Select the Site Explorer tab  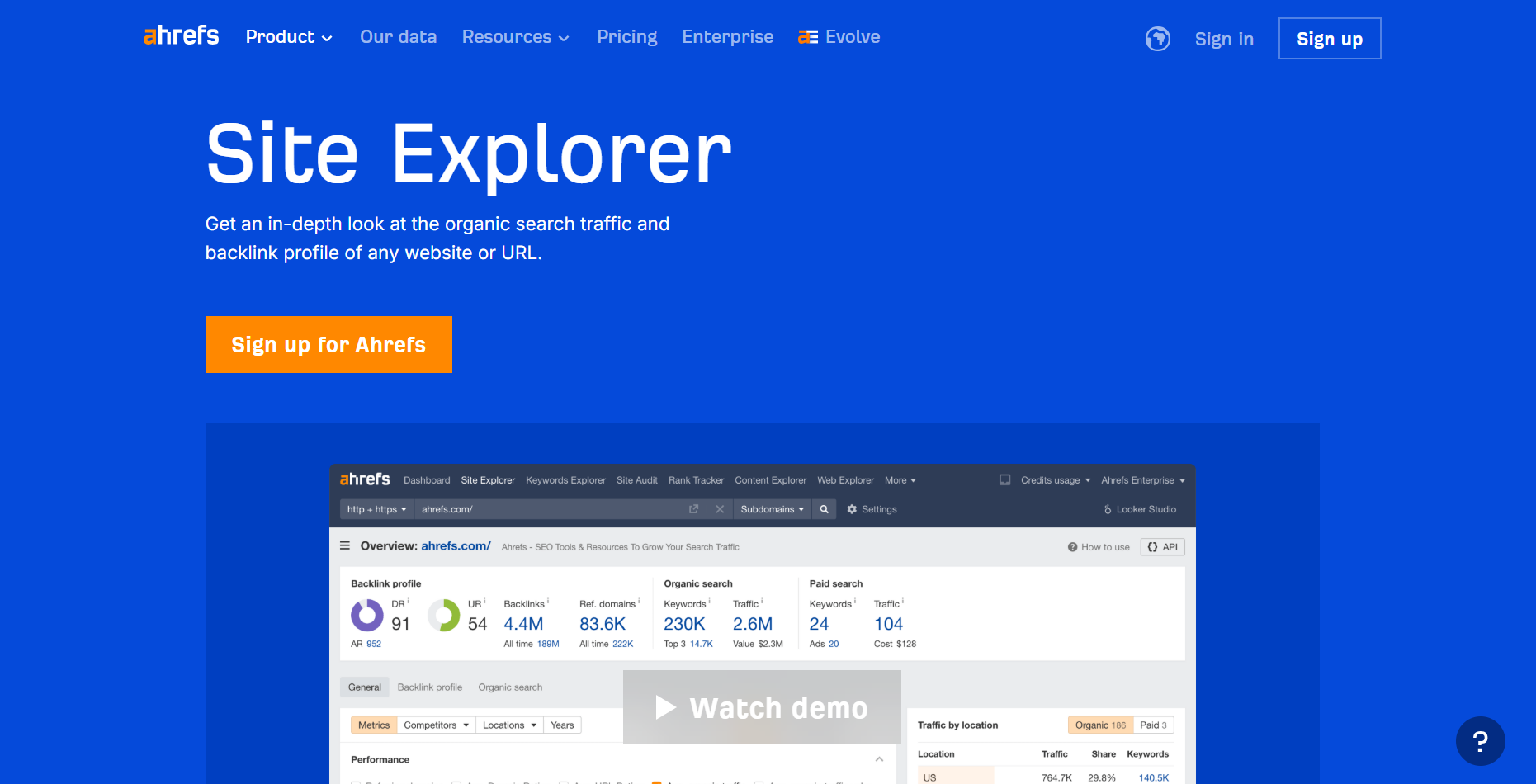click(x=488, y=480)
